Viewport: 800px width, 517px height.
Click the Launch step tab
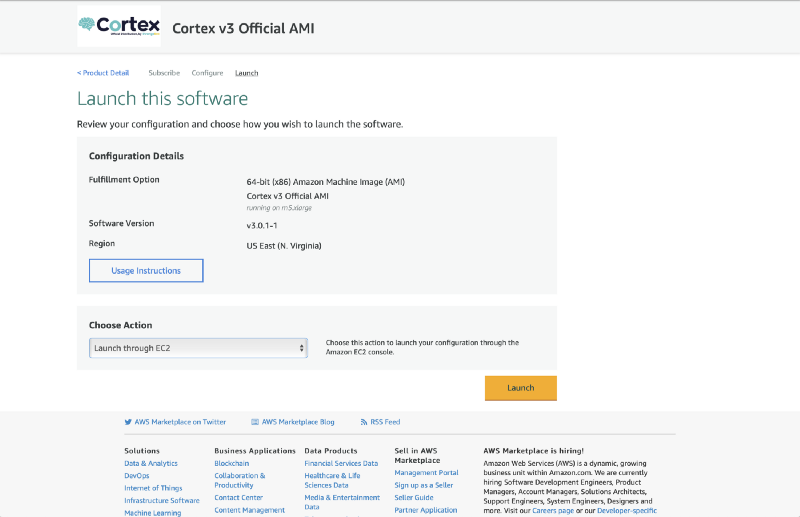tap(246, 73)
